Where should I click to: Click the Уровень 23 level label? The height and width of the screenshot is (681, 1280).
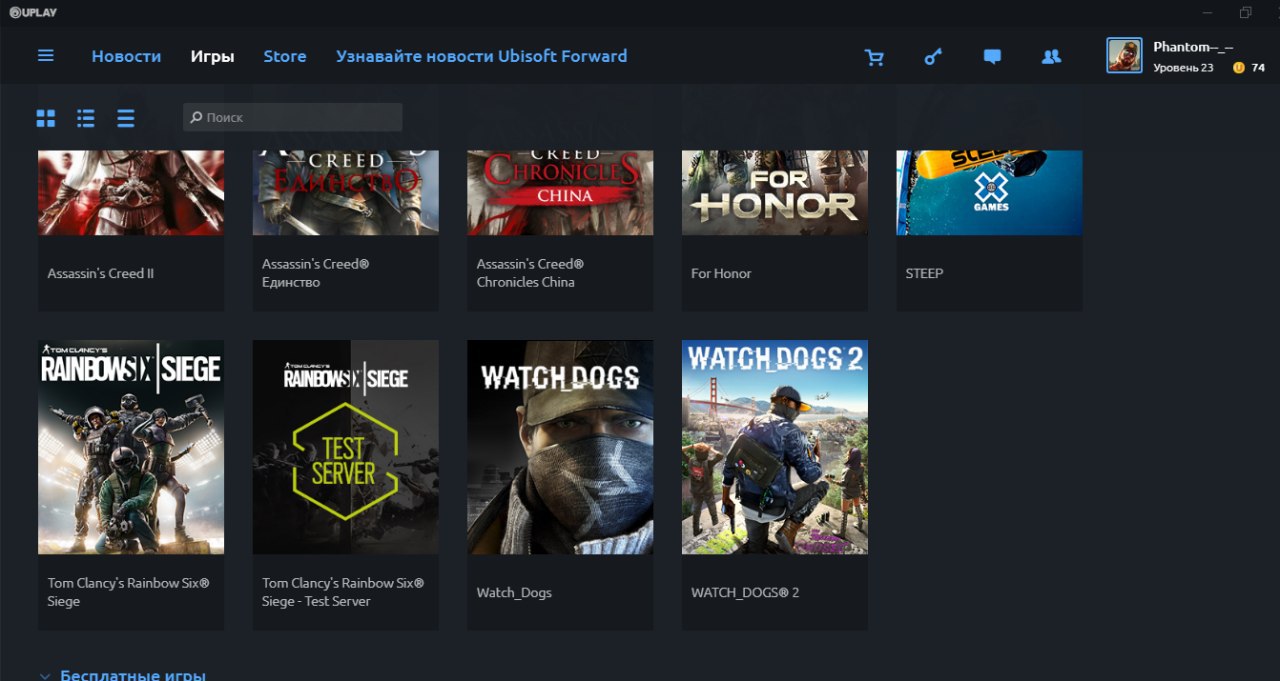tap(1183, 68)
